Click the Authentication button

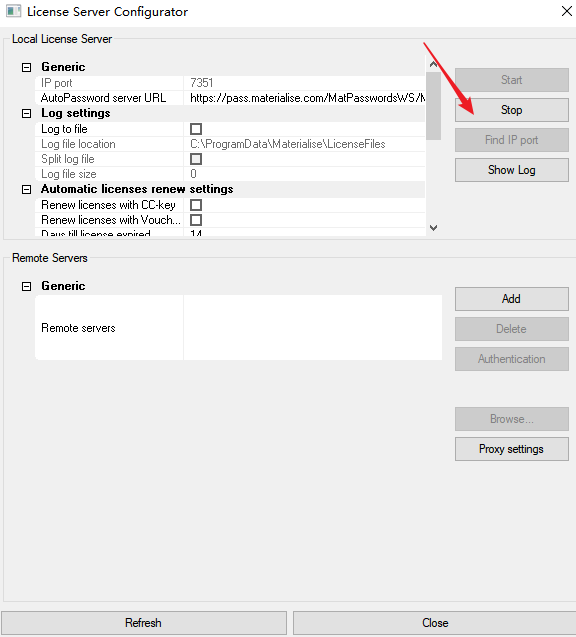[x=511, y=359]
